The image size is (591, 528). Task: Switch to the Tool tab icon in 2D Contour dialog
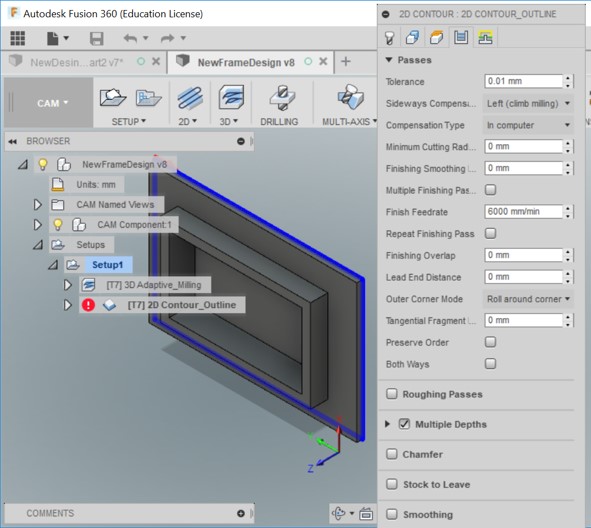click(389, 38)
